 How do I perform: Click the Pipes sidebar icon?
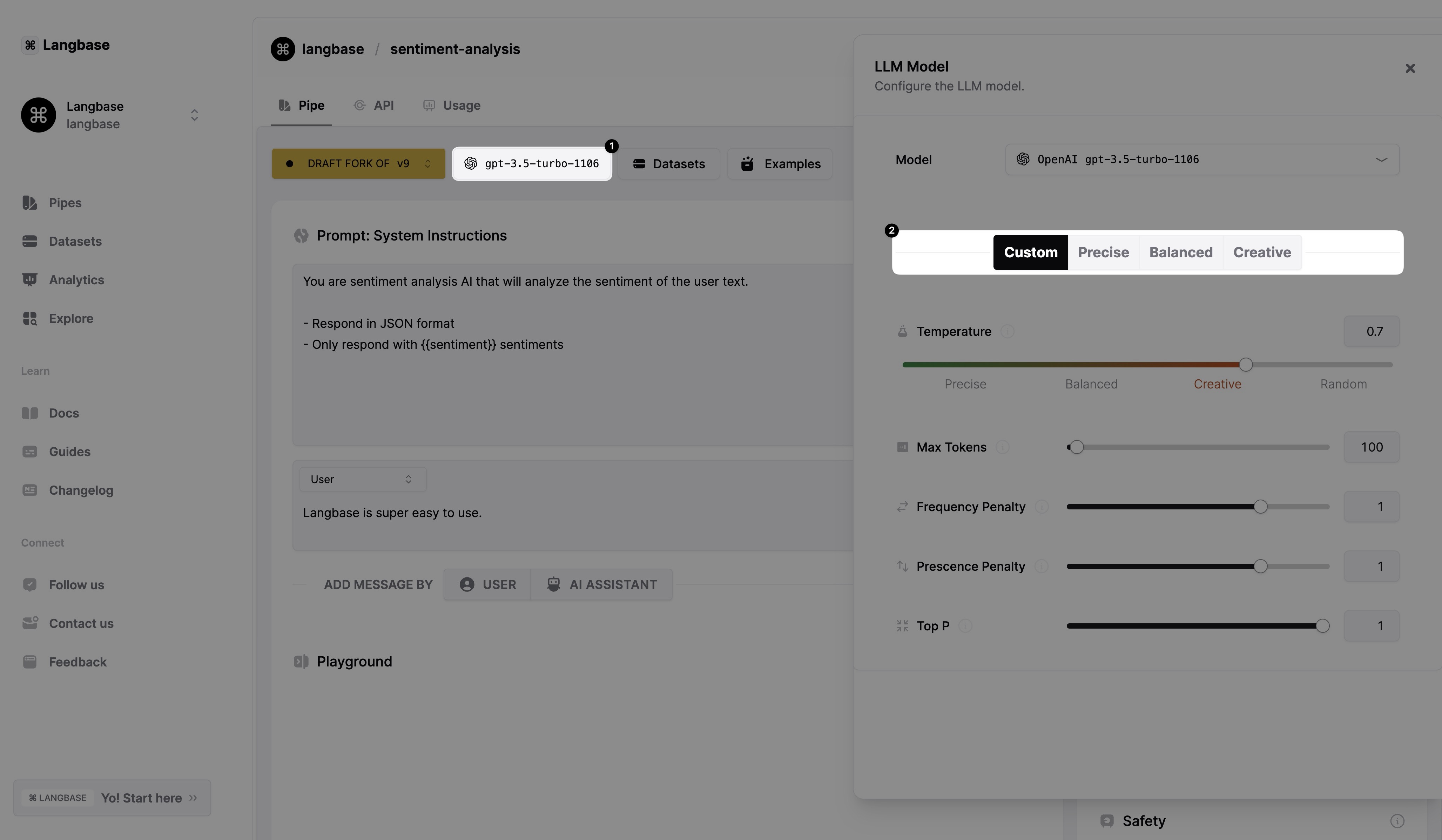click(x=29, y=203)
